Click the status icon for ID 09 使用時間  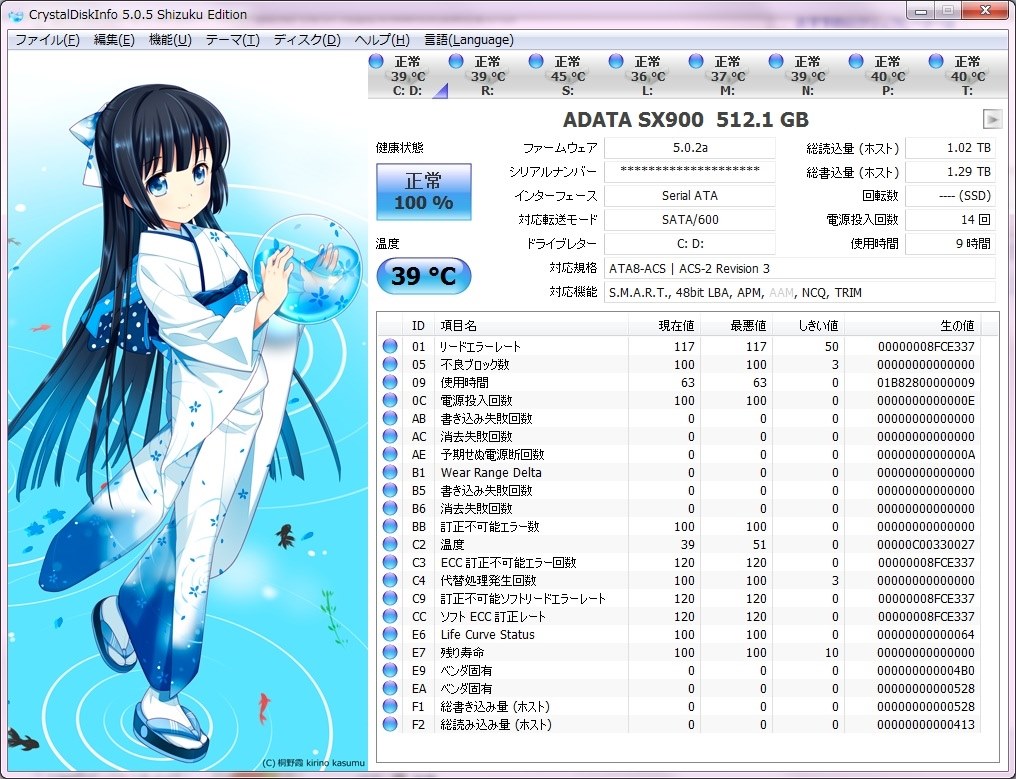pos(390,382)
